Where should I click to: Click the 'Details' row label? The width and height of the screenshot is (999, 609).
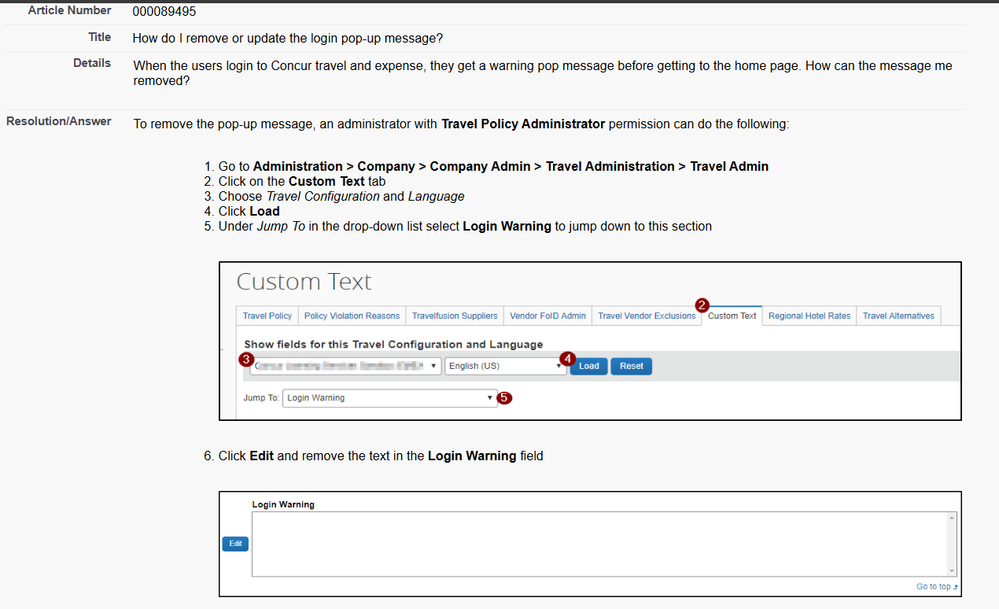(92, 63)
